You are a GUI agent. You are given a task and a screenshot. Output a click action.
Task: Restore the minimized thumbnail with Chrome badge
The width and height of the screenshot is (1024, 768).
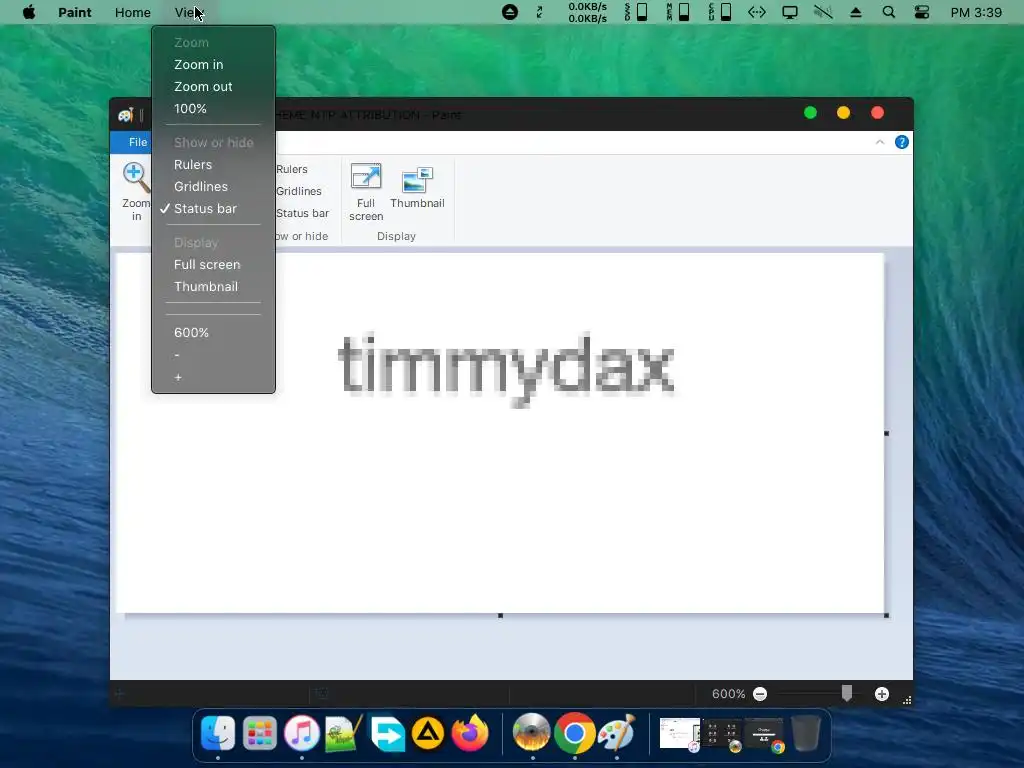[763, 735]
